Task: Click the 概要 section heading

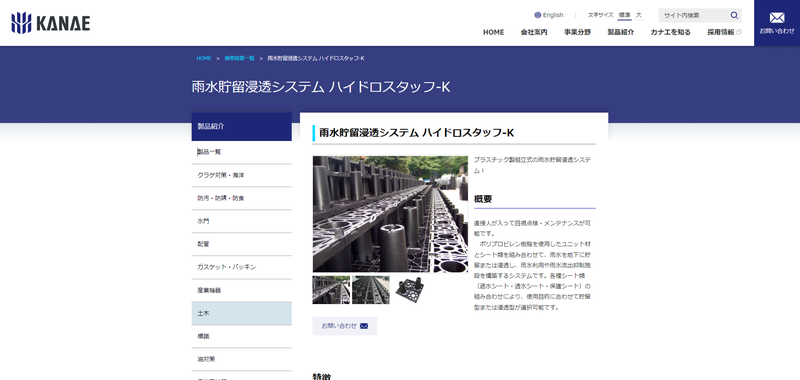Action: (x=483, y=199)
